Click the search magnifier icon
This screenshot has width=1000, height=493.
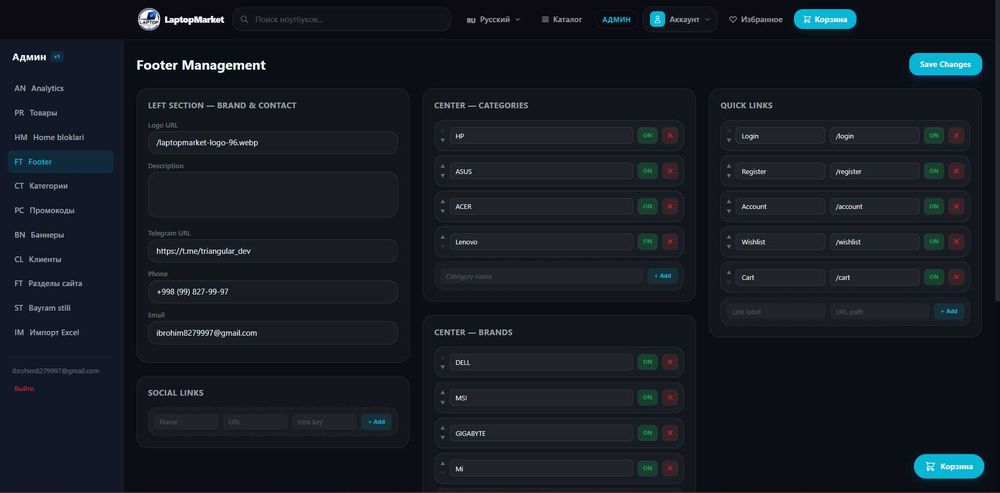click(x=244, y=20)
